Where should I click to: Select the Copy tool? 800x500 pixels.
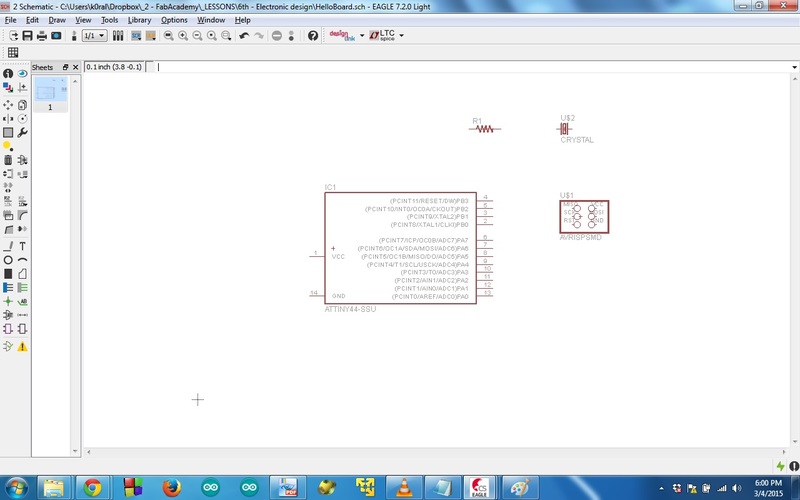[x=22, y=105]
